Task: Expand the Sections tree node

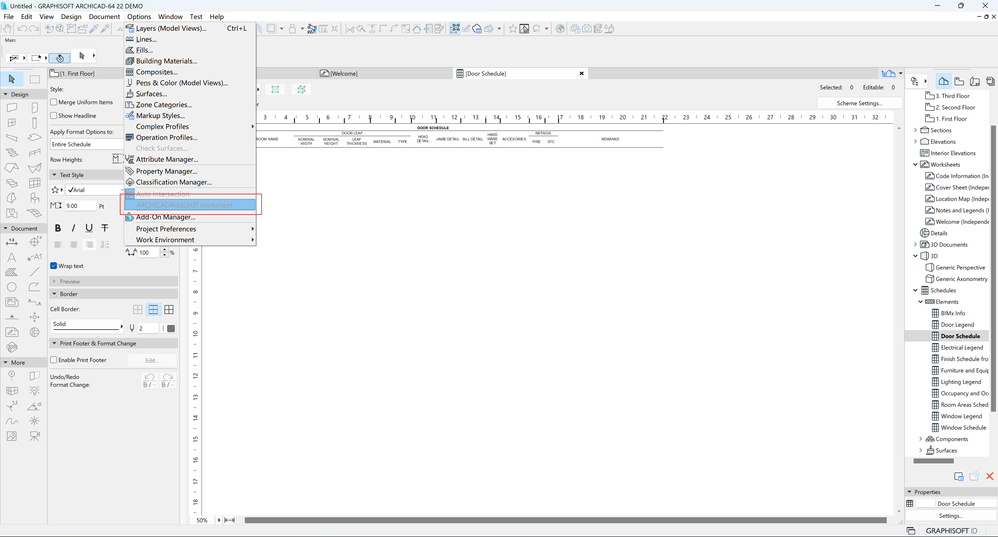Action: pyautogui.click(x=916, y=130)
